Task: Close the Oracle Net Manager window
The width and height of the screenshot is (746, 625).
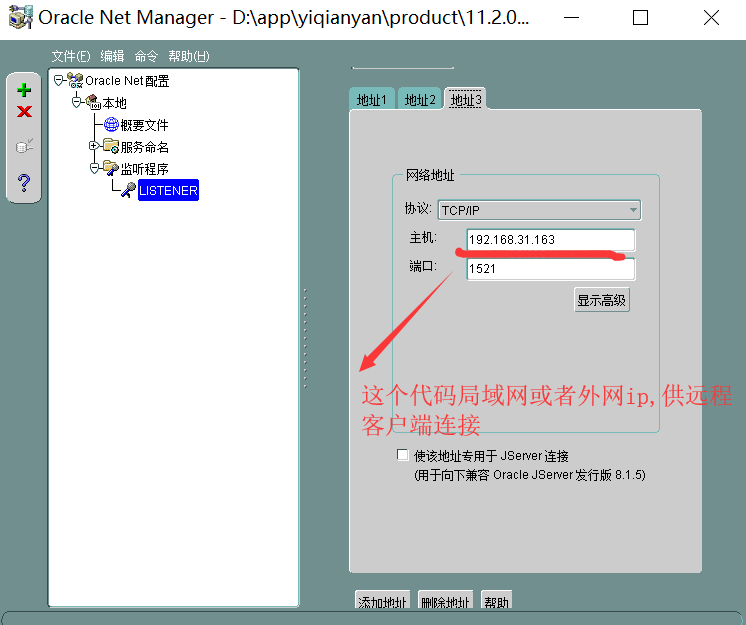Action: tap(711, 18)
